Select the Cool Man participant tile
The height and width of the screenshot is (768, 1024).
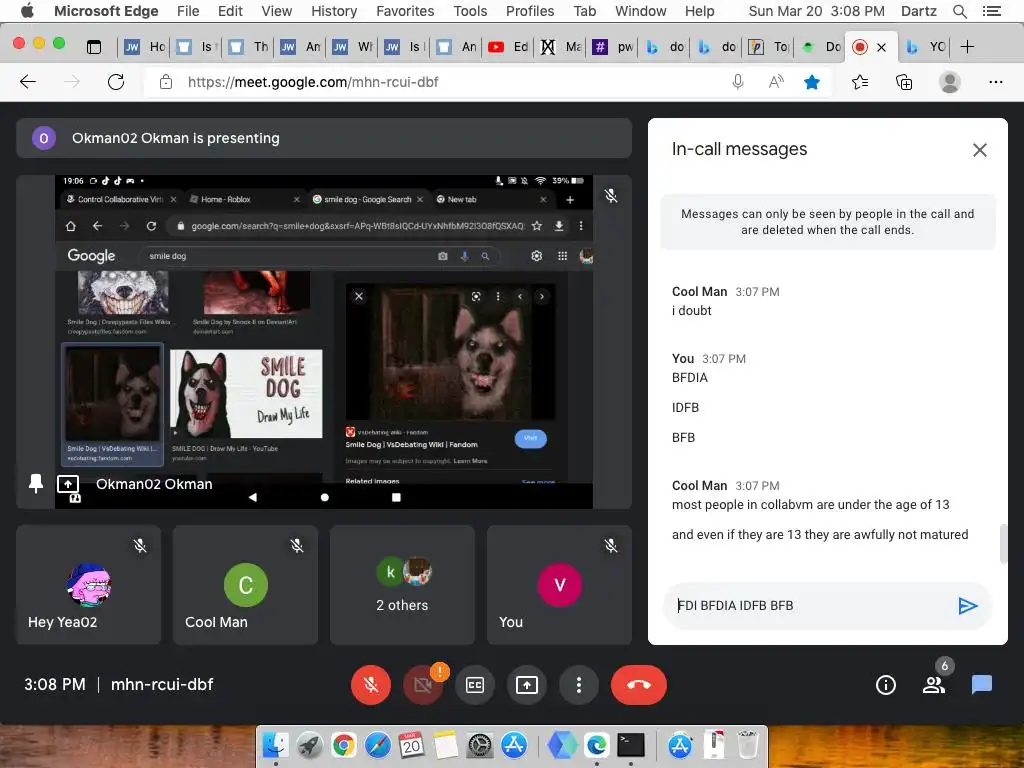[x=245, y=584]
